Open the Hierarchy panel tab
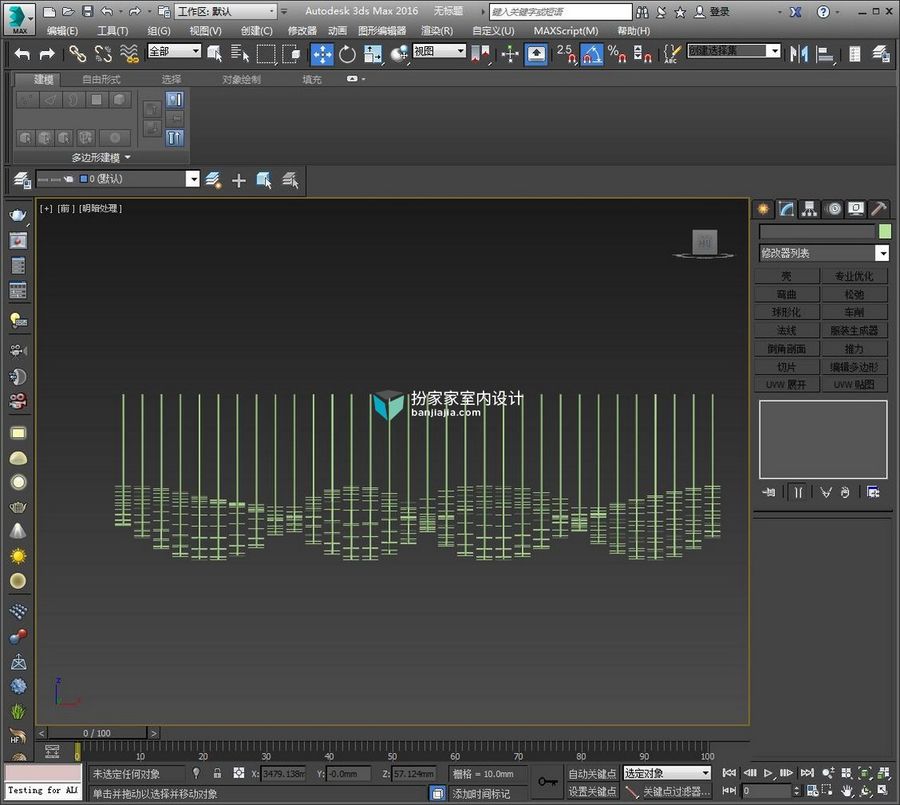The image size is (900, 805). point(809,209)
